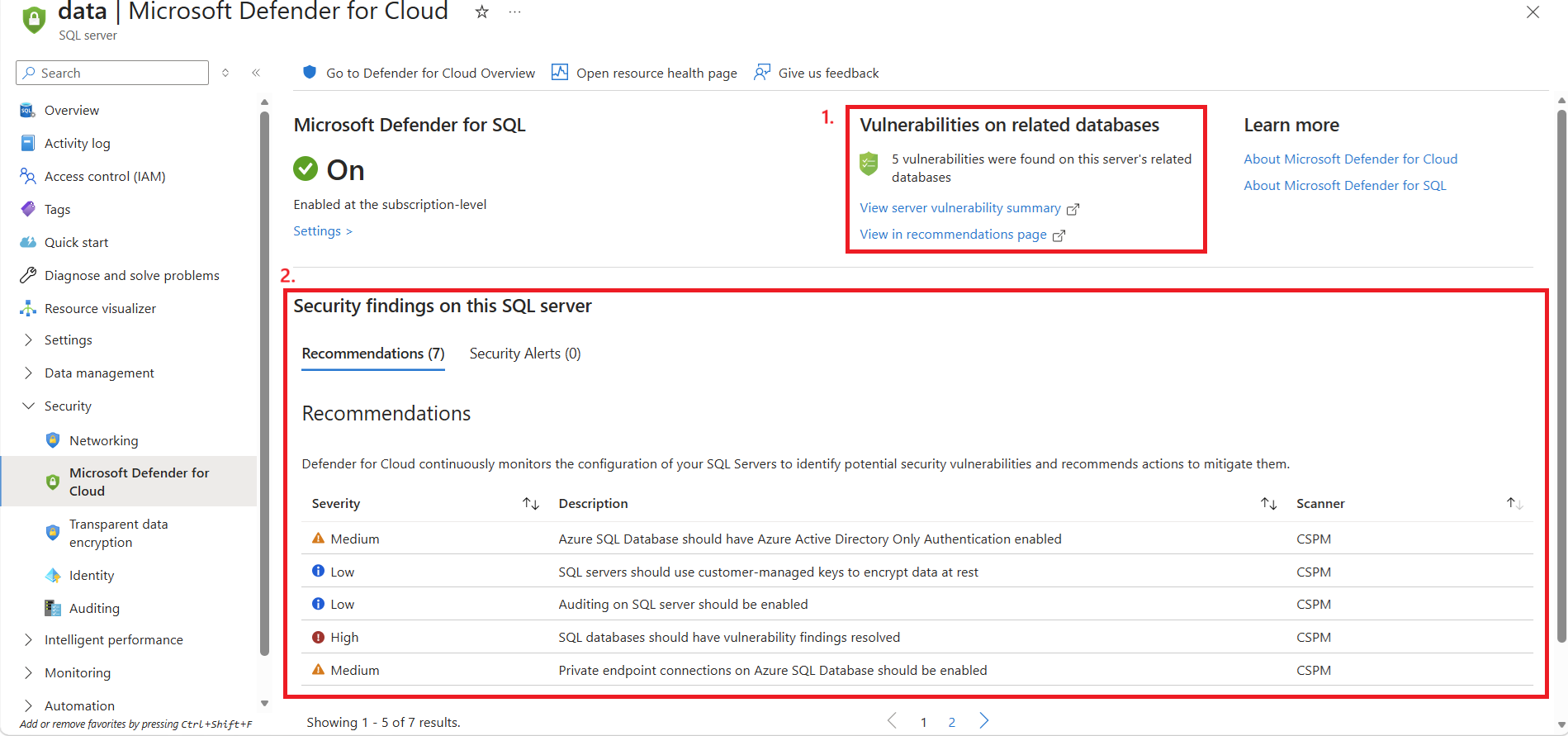
Task: Collapse the sidebar menu with the double chevron
Action: pyautogui.click(x=256, y=73)
